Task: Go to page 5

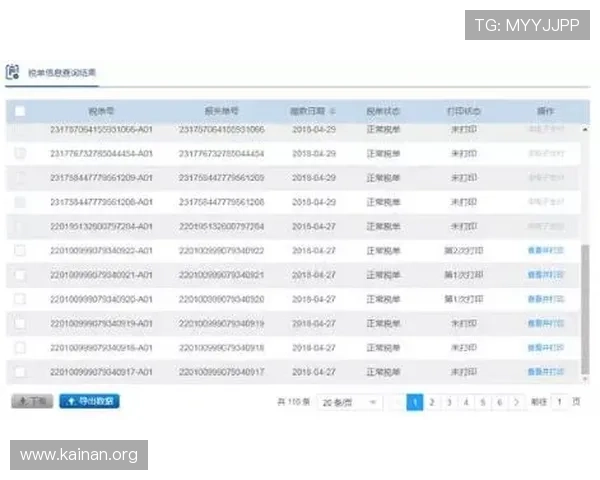Action: (x=483, y=402)
